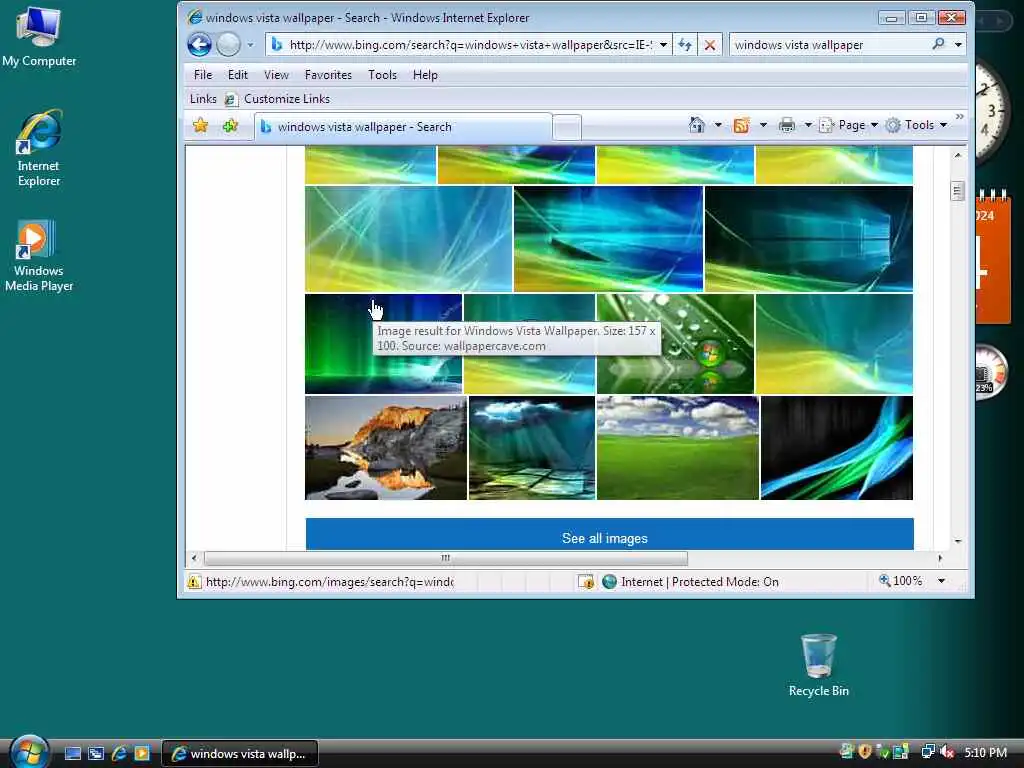1024x768 pixels.
Task: Open the Tools menu in menu bar
Action: click(382, 75)
